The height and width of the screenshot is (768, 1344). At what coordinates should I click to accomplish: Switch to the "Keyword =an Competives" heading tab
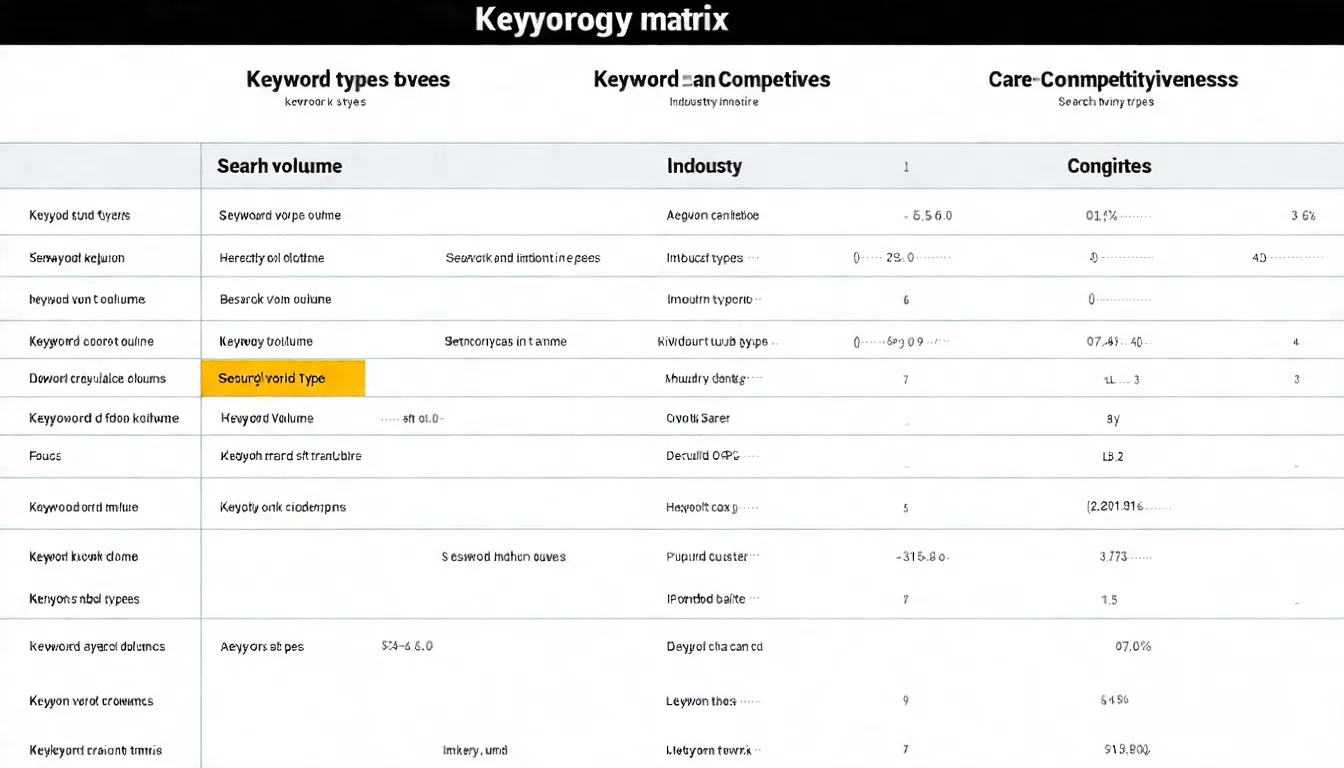[711, 80]
